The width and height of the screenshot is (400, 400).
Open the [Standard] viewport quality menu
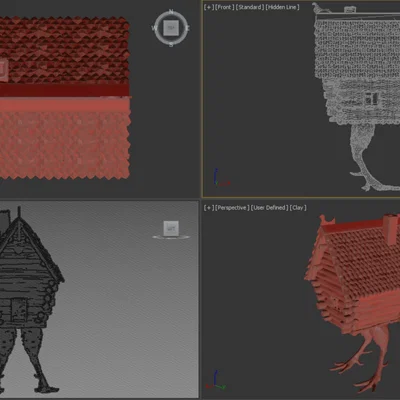pos(250,7)
